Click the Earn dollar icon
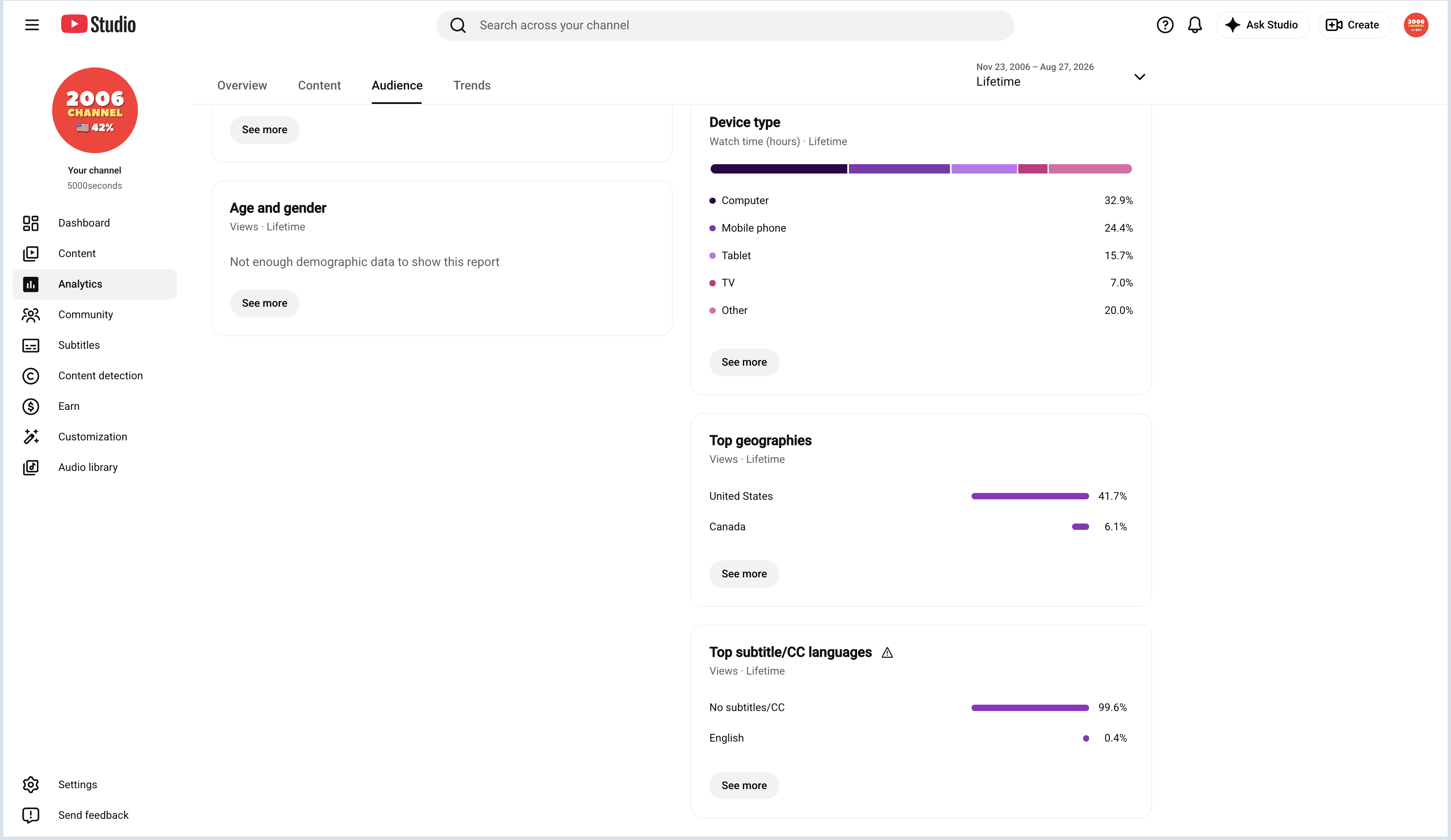Viewport: 1451px width, 840px height. (31, 406)
